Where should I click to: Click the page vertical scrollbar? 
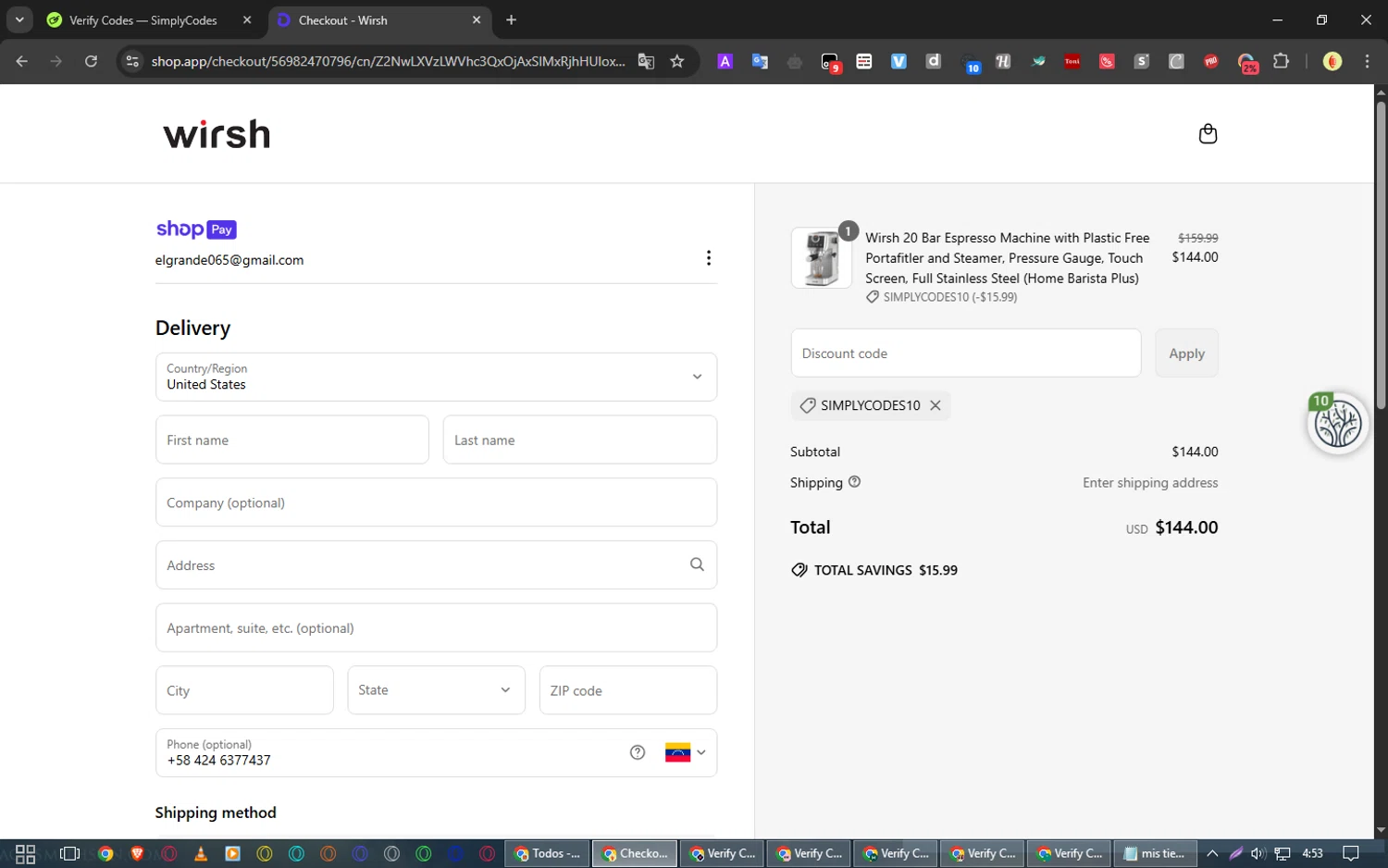point(1381,254)
